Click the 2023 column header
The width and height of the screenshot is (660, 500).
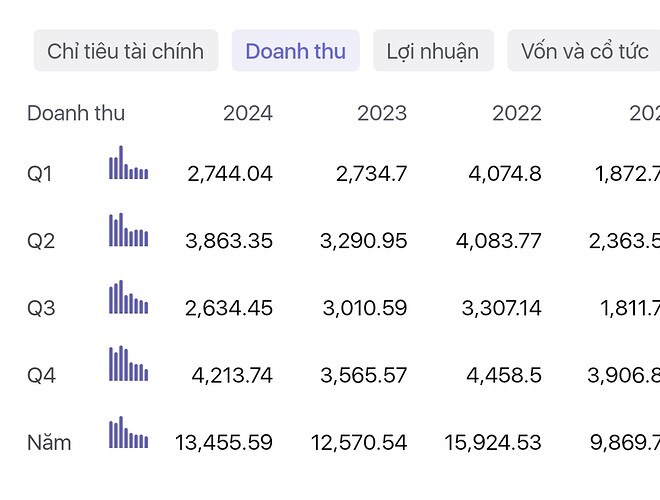click(x=382, y=113)
